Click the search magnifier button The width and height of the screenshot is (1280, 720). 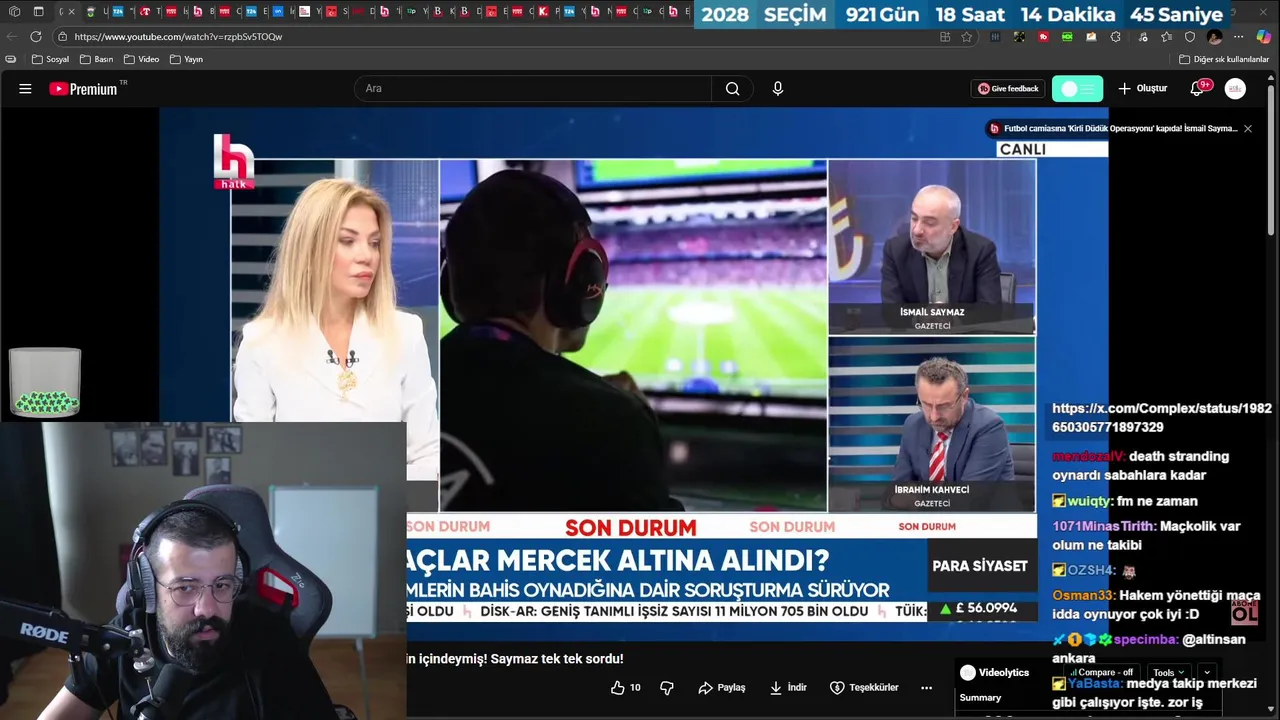[x=732, y=88]
